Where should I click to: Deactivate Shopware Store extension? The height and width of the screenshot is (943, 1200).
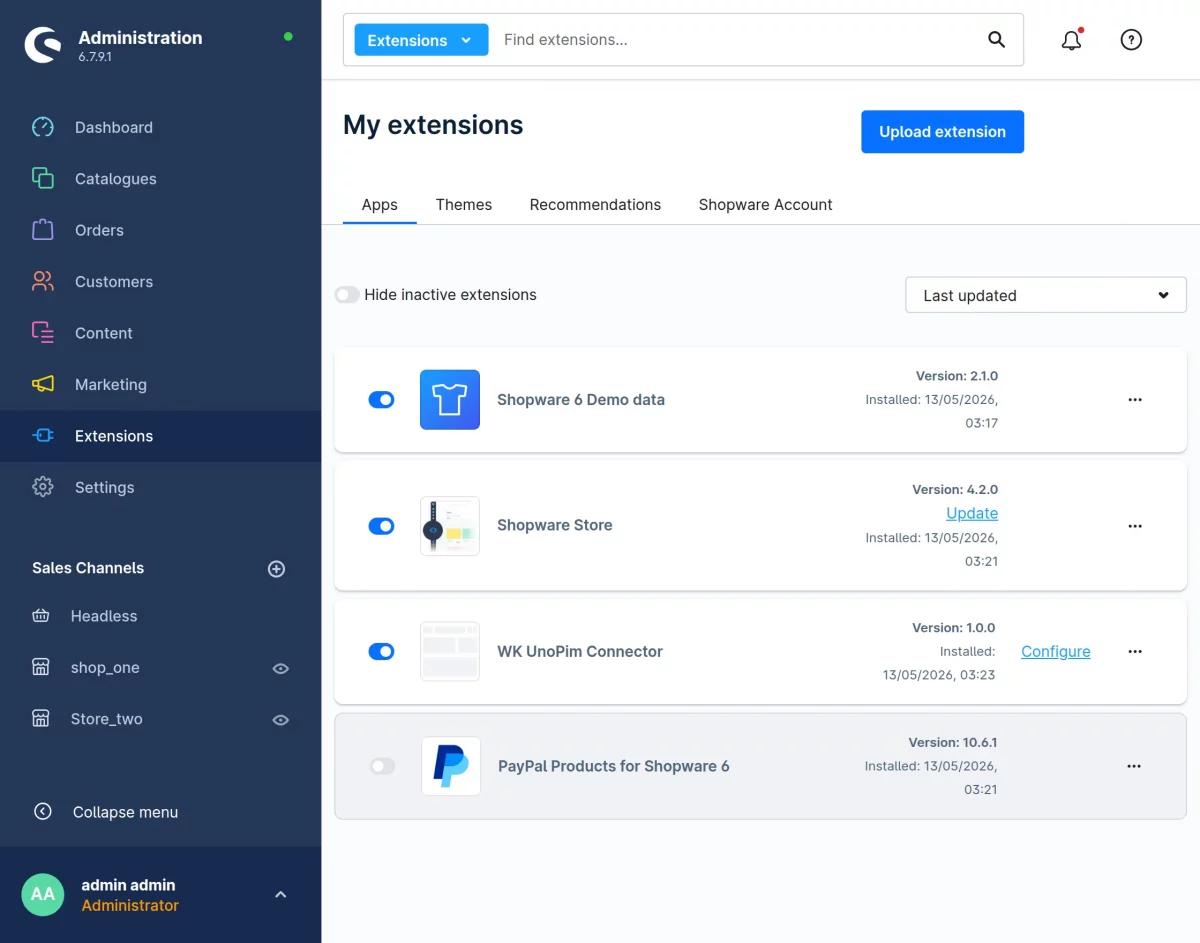click(382, 526)
